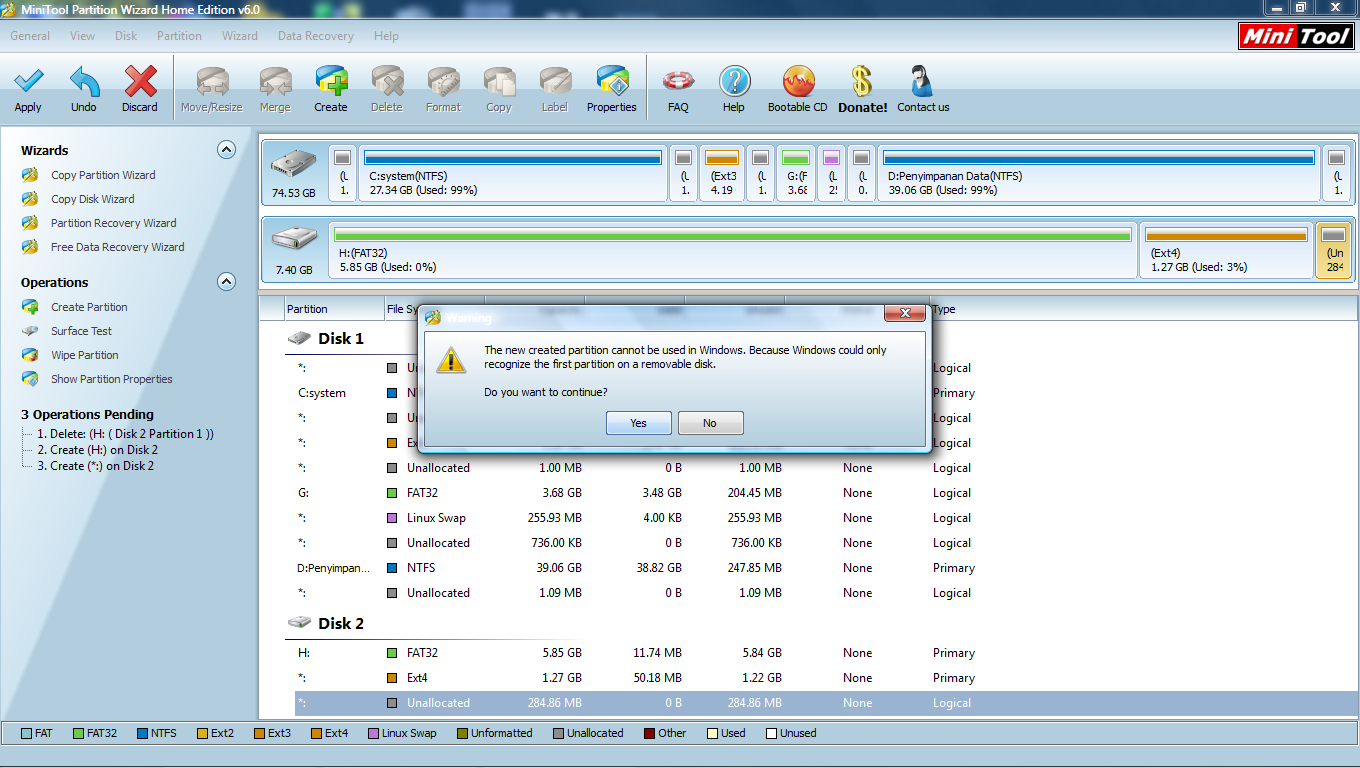Select the H: FAT32 row under Disk 2
The width and height of the screenshot is (1360, 768).
[x=826, y=653]
